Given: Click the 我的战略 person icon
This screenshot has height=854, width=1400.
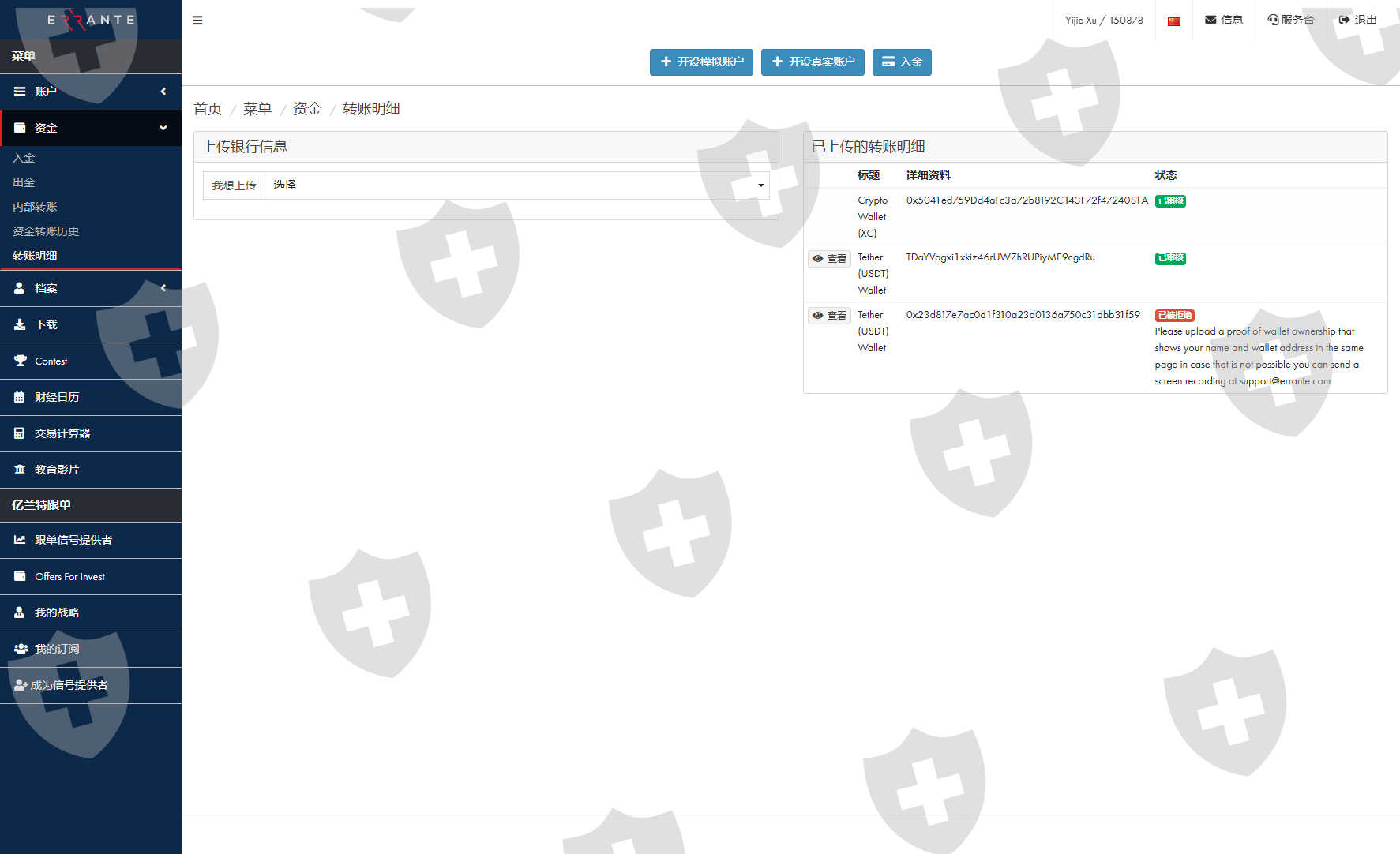Looking at the screenshot, I should pos(20,612).
